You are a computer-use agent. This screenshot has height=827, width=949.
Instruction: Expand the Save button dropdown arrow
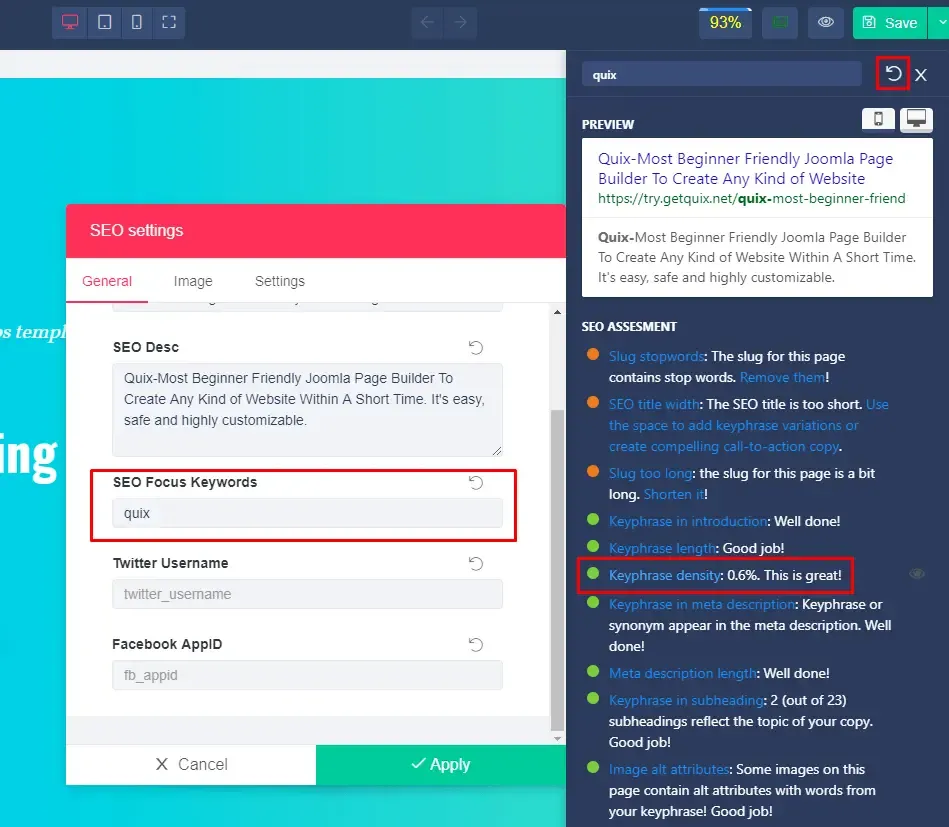point(942,22)
